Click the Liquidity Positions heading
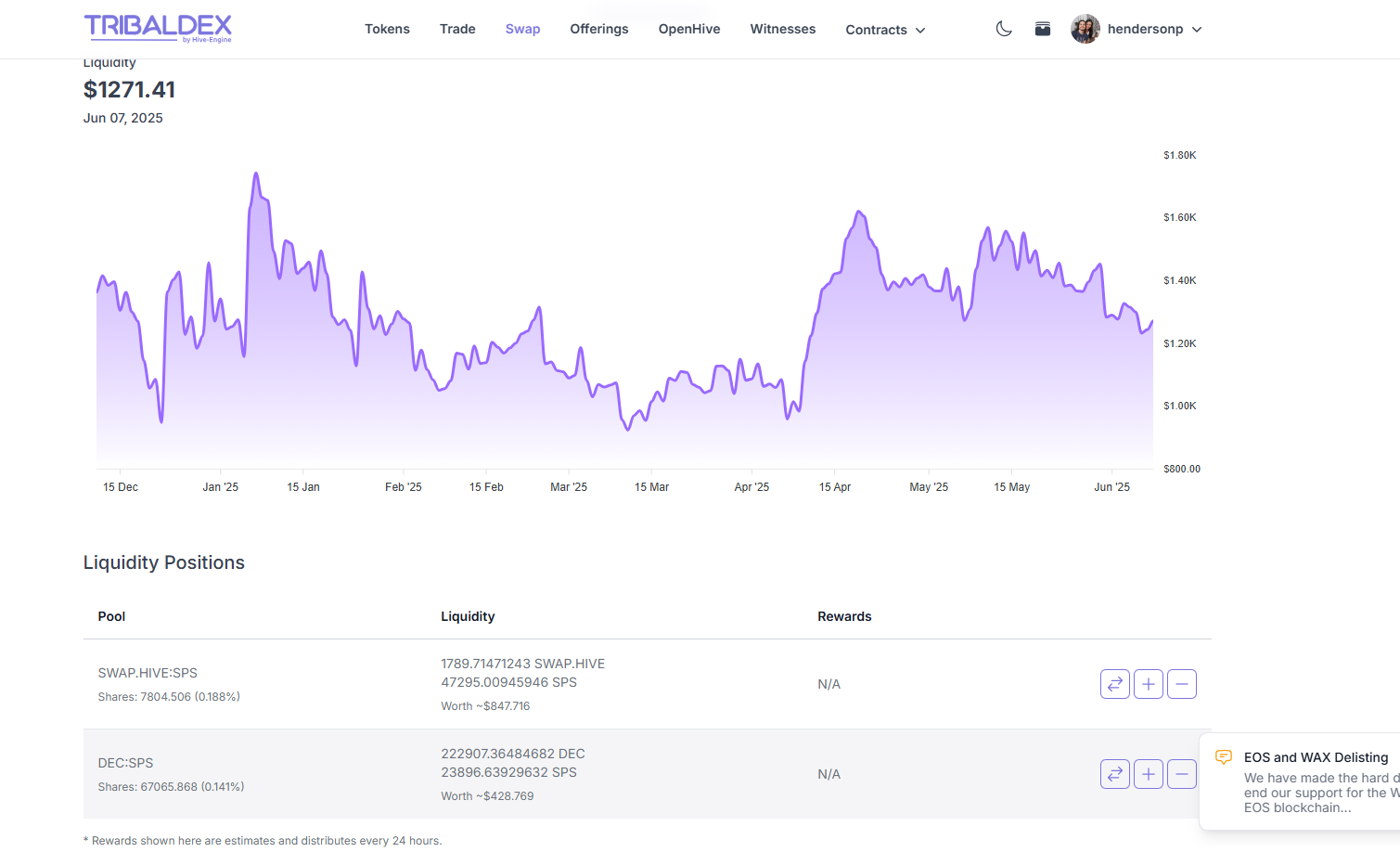Screen dimensions: 1400x852 [x=164, y=562]
